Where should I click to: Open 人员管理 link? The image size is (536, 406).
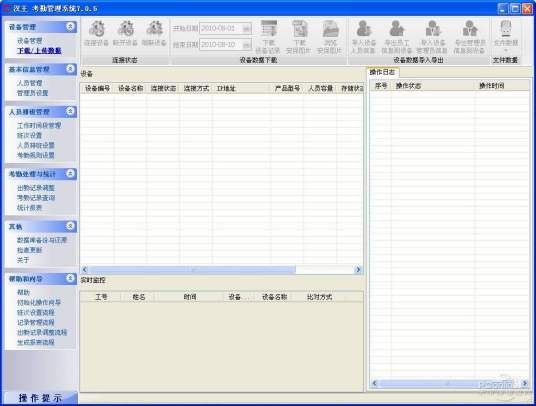[x=30, y=83]
